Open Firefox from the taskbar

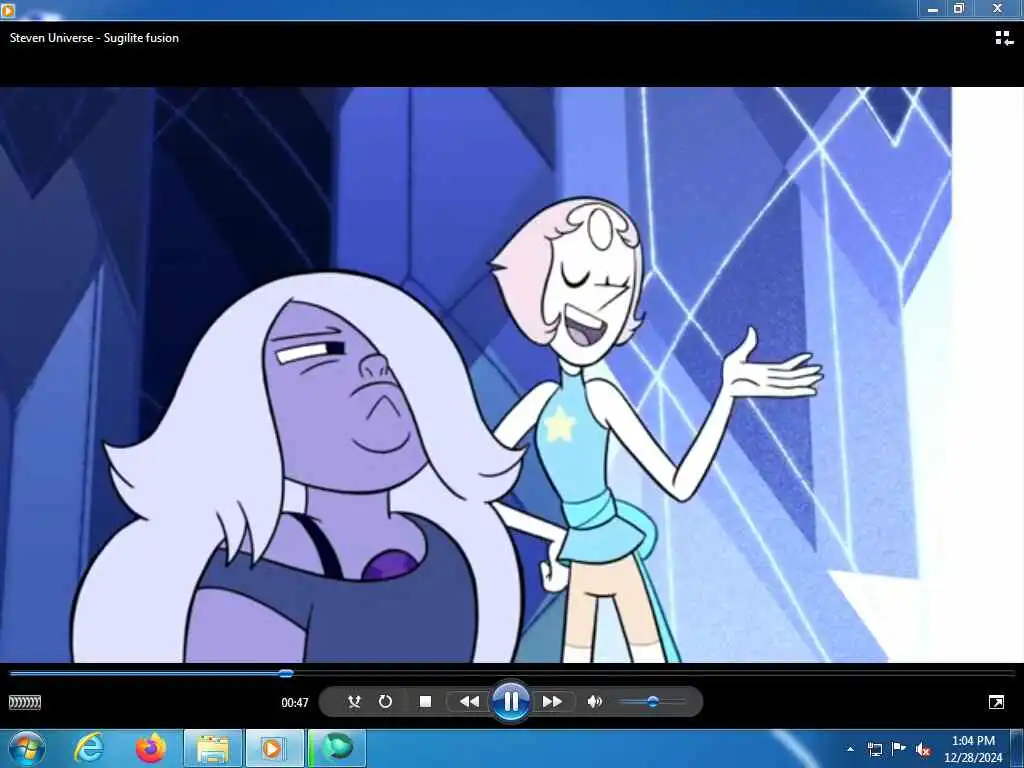pos(151,748)
